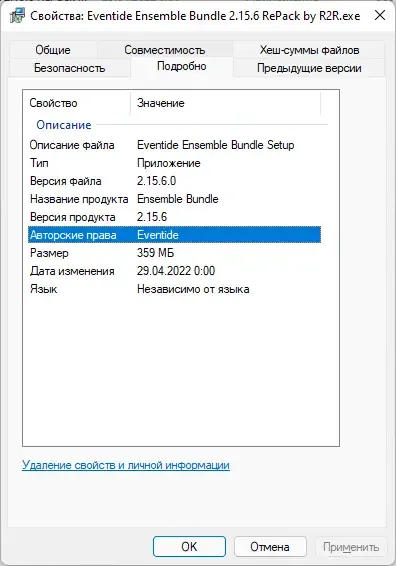Confirm with the OK button

[189, 547]
